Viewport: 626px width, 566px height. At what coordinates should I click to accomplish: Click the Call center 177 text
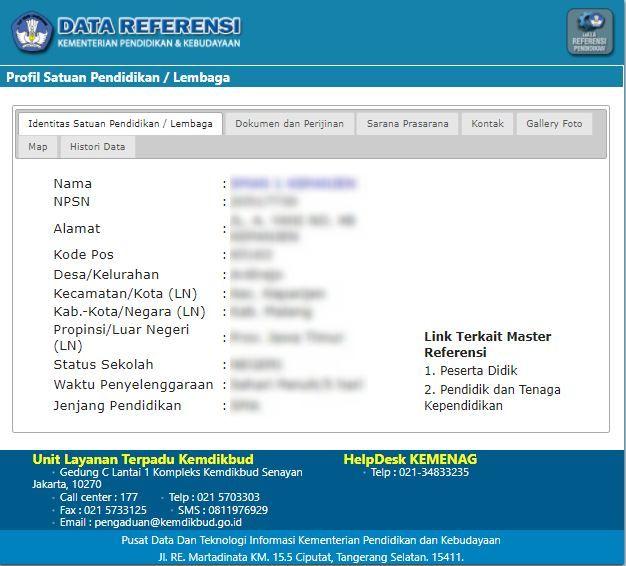99,497
